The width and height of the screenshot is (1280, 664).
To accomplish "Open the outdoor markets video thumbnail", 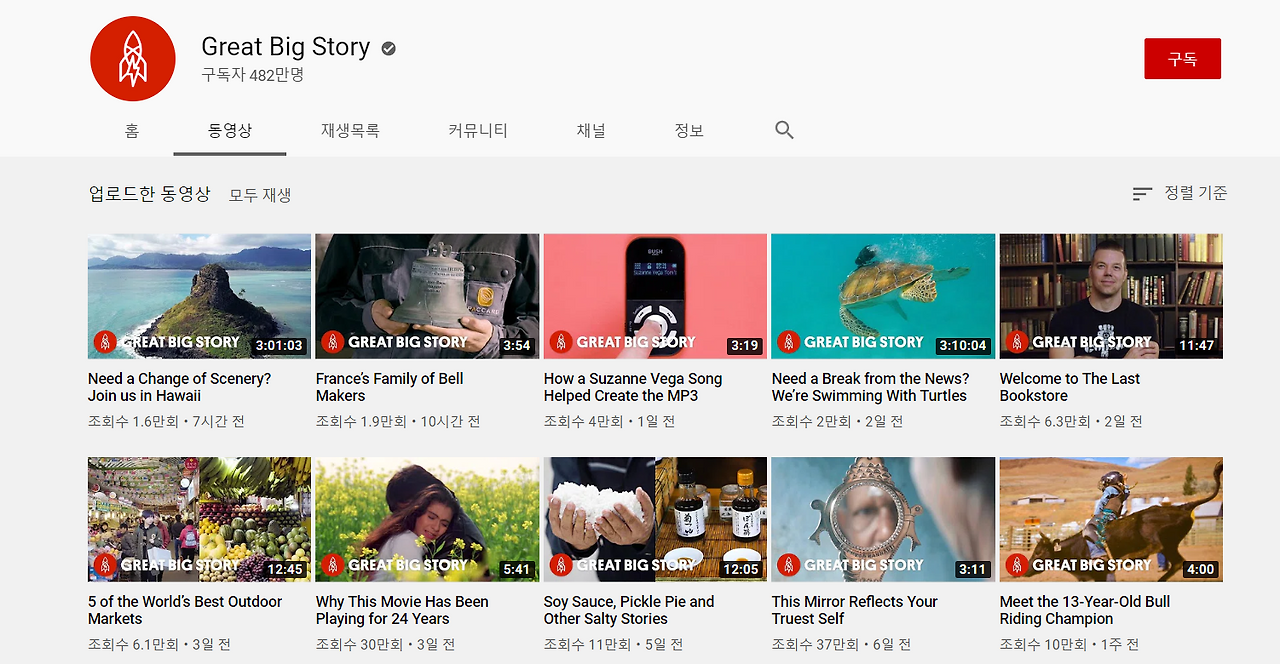I will click(199, 520).
